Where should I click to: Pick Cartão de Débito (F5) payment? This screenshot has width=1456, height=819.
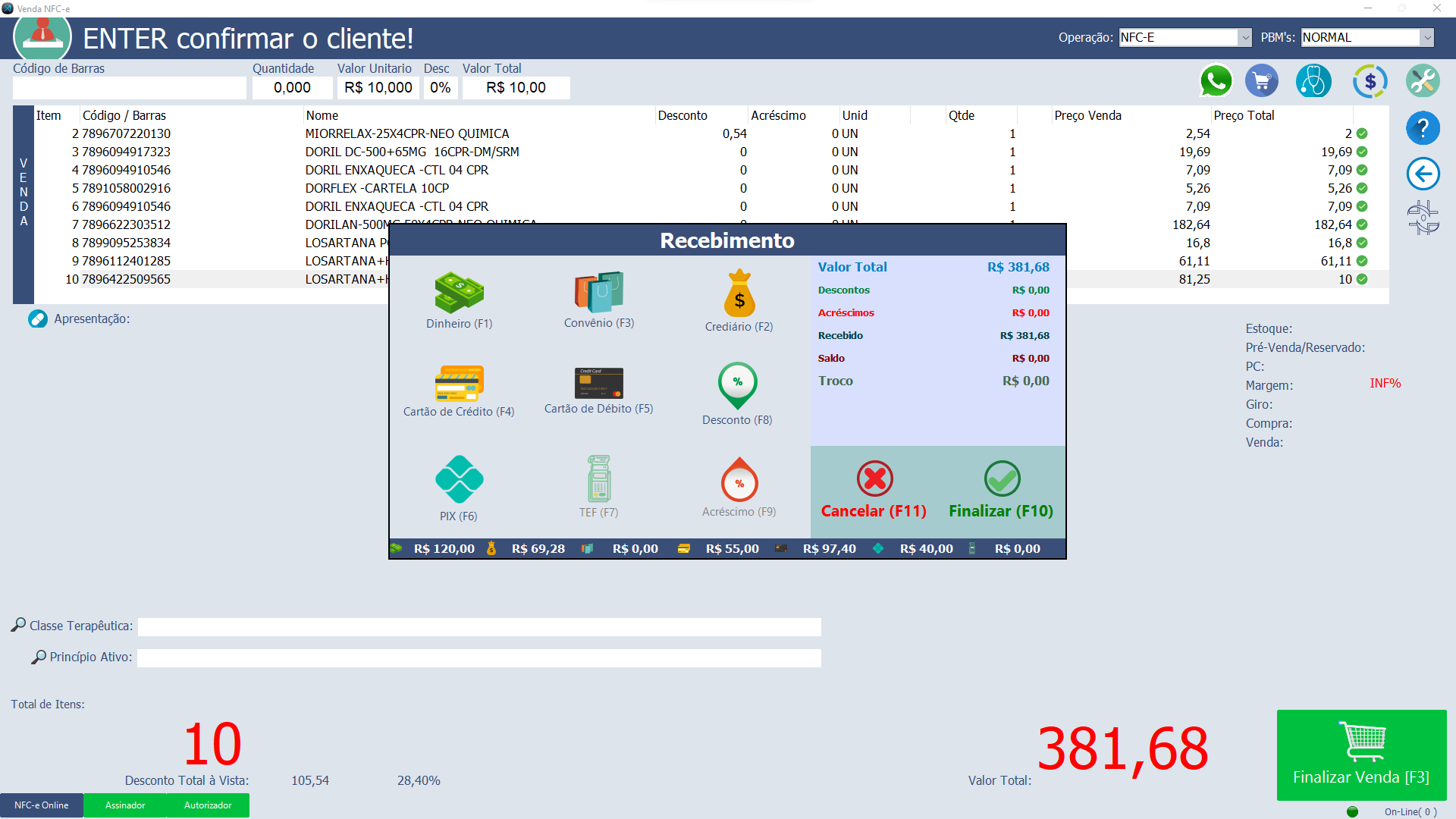point(598,384)
